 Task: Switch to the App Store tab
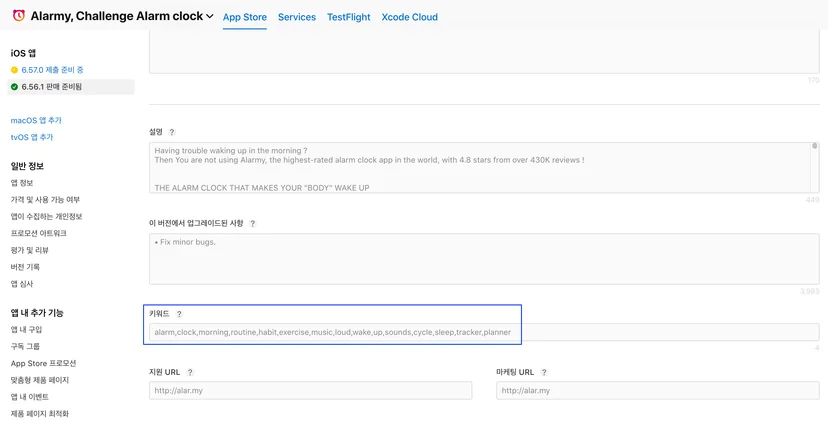pyautogui.click(x=244, y=17)
